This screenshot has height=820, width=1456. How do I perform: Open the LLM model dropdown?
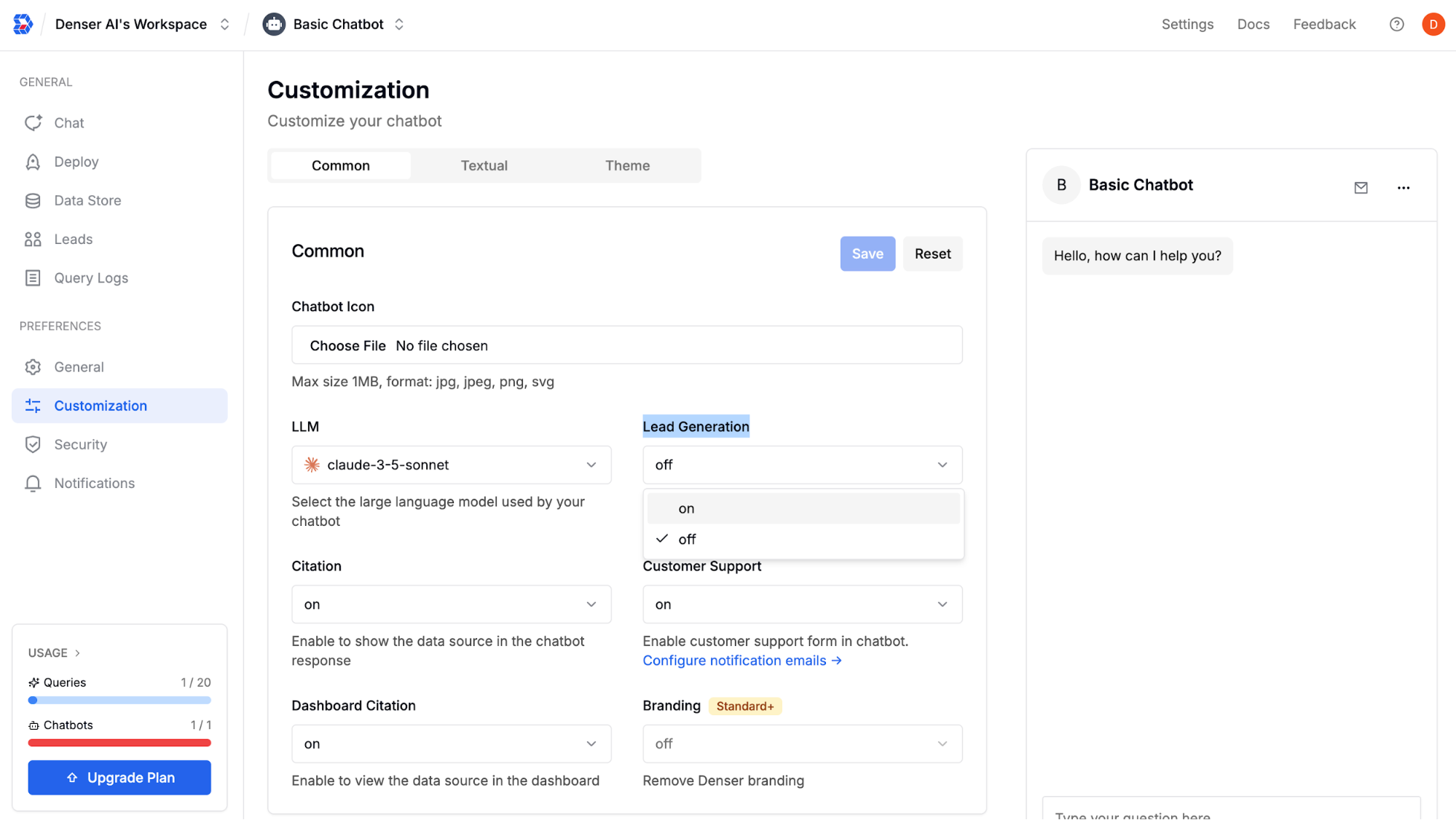point(450,465)
